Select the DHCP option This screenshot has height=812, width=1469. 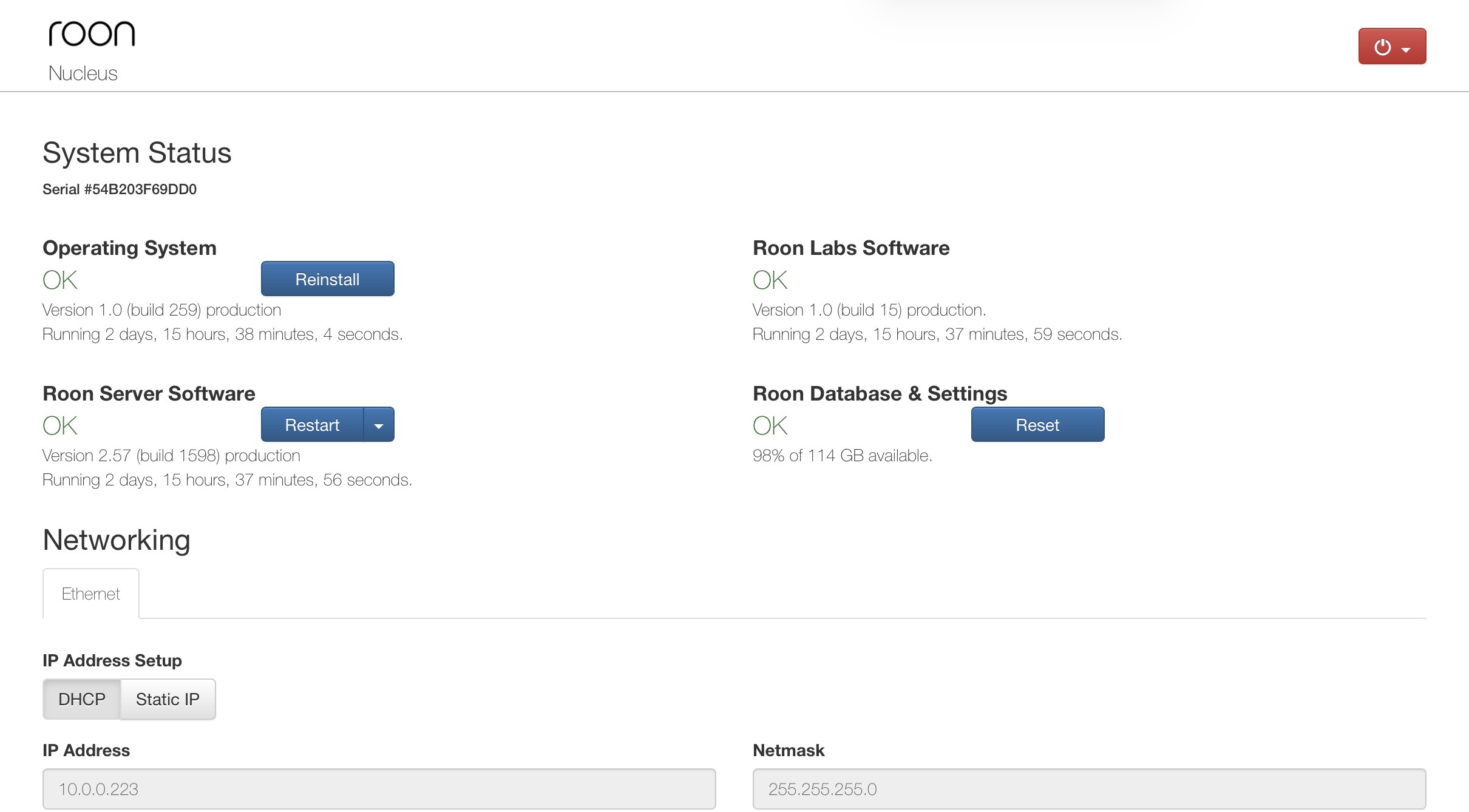81,699
